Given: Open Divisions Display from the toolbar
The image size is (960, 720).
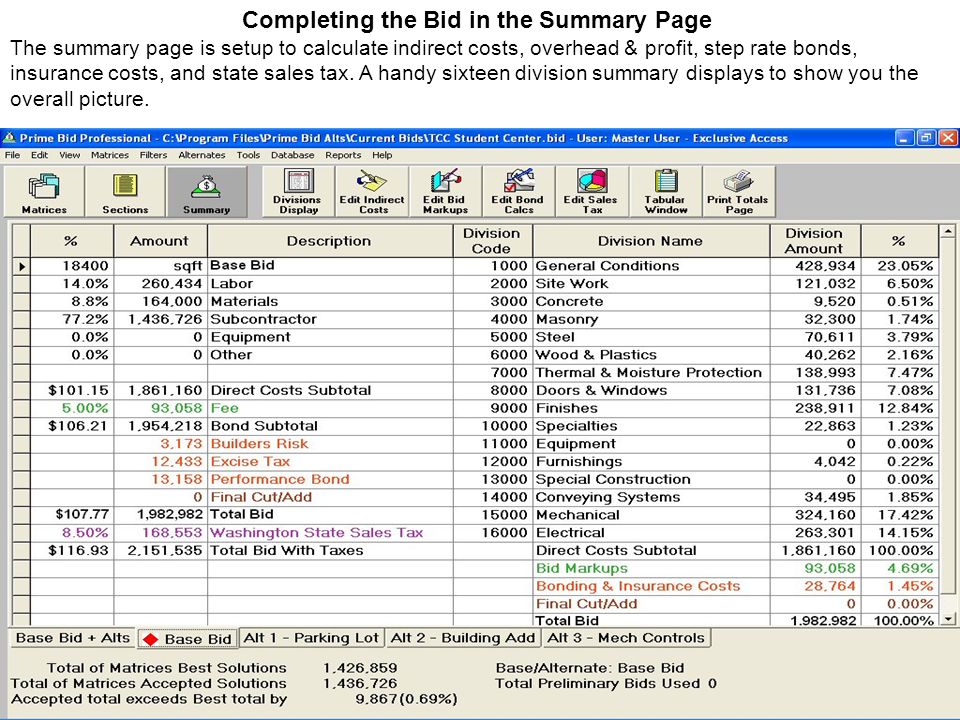Looking at the screenshot, I should pos(297,191).
